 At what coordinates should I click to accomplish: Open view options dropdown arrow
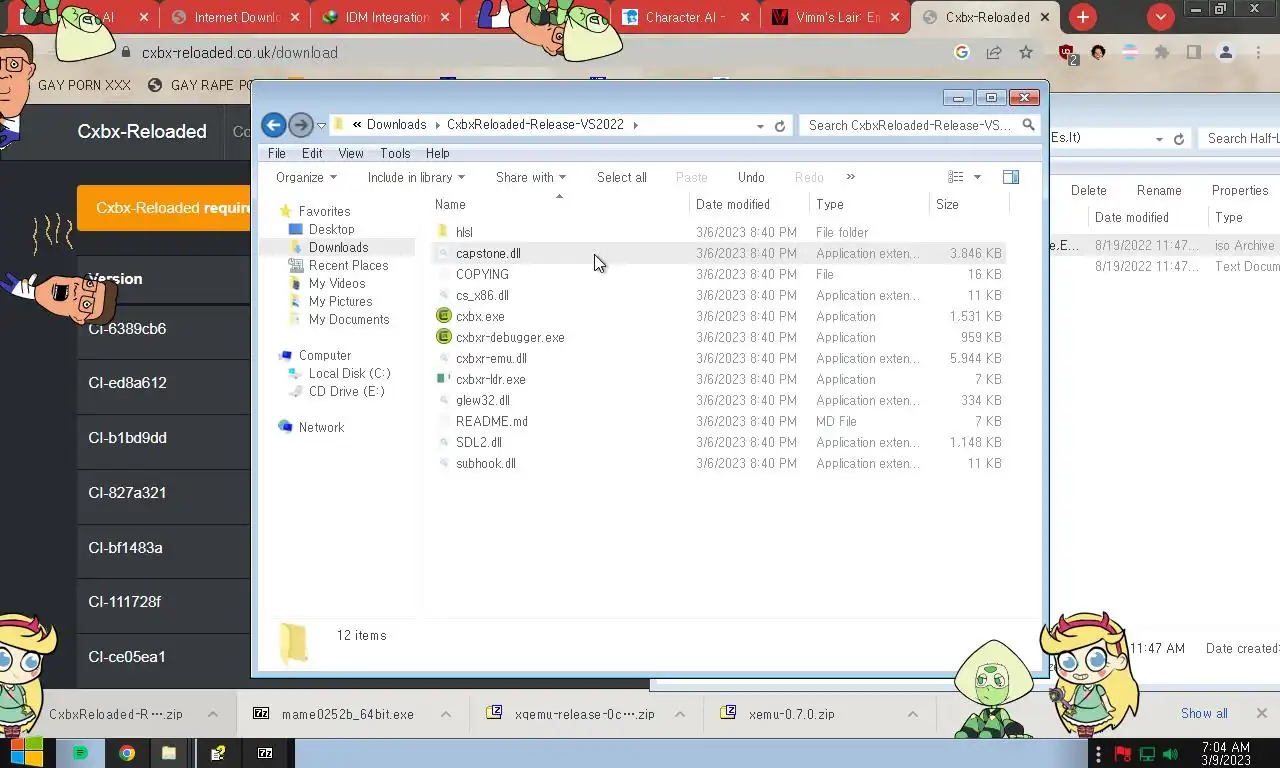point(977,177)
